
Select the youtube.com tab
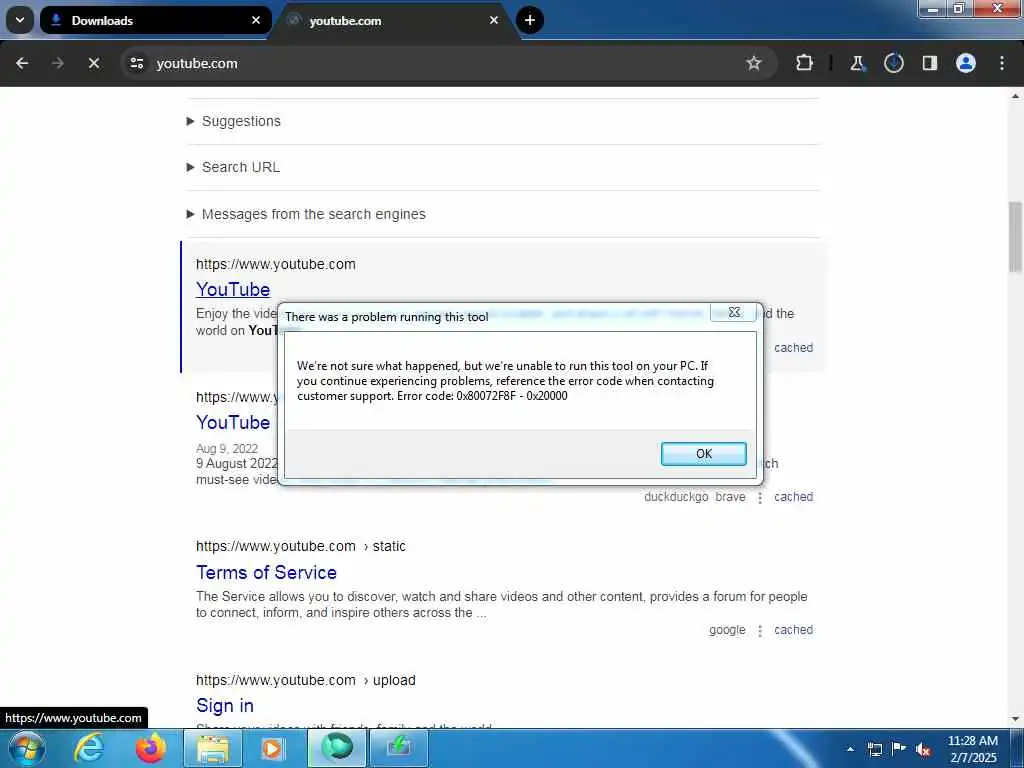[x=395, y=20]
